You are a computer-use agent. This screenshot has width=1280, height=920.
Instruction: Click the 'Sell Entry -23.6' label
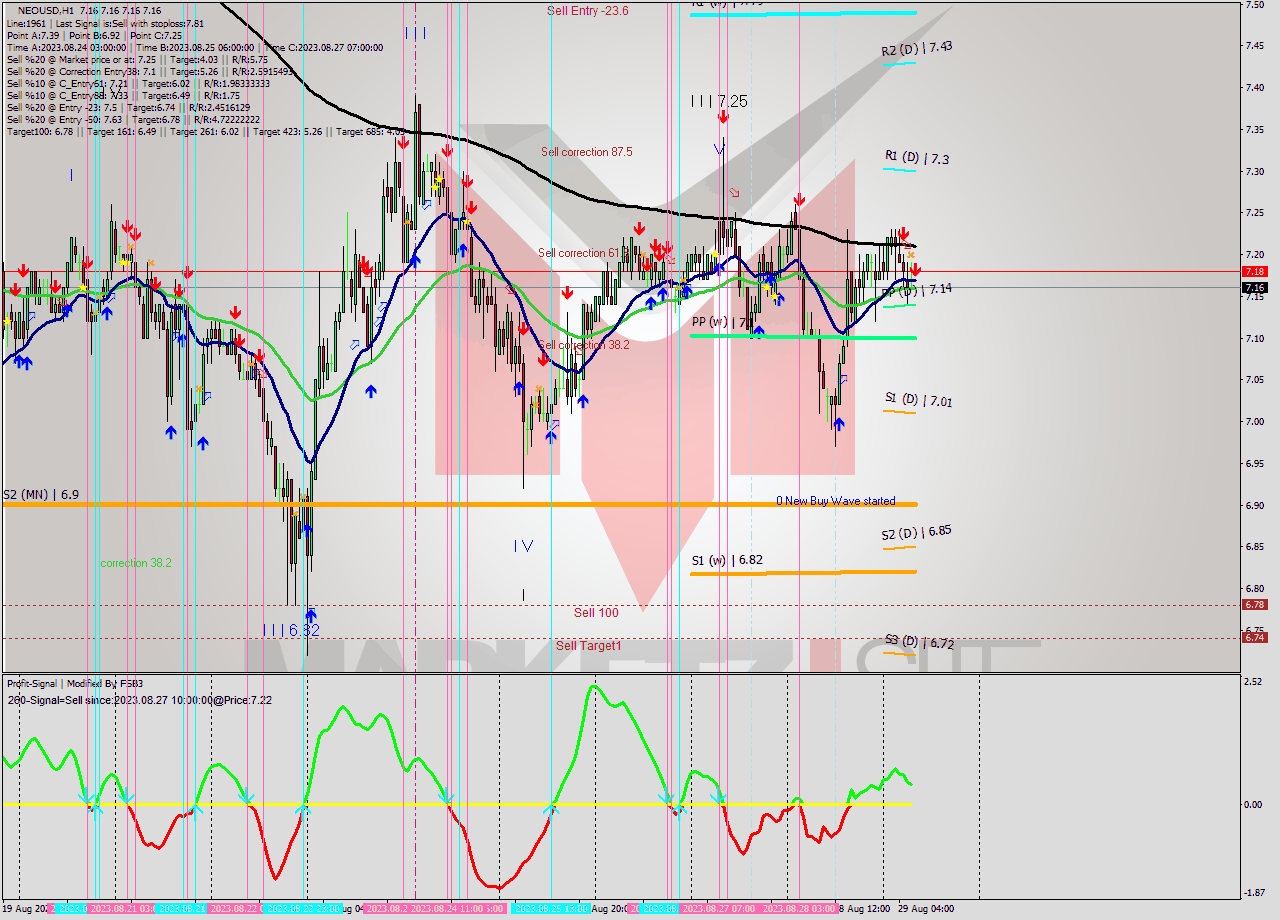[x=588, y=10]
